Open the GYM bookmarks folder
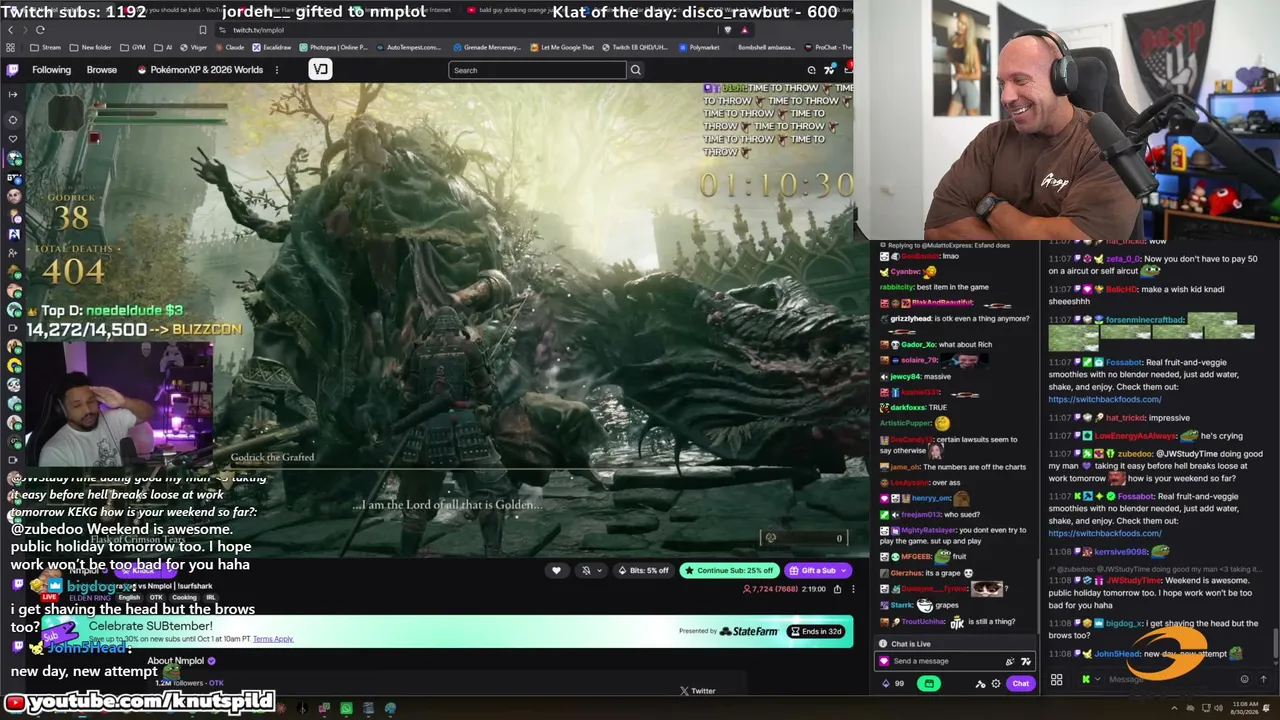1280x720 pixels. point(134,47)
